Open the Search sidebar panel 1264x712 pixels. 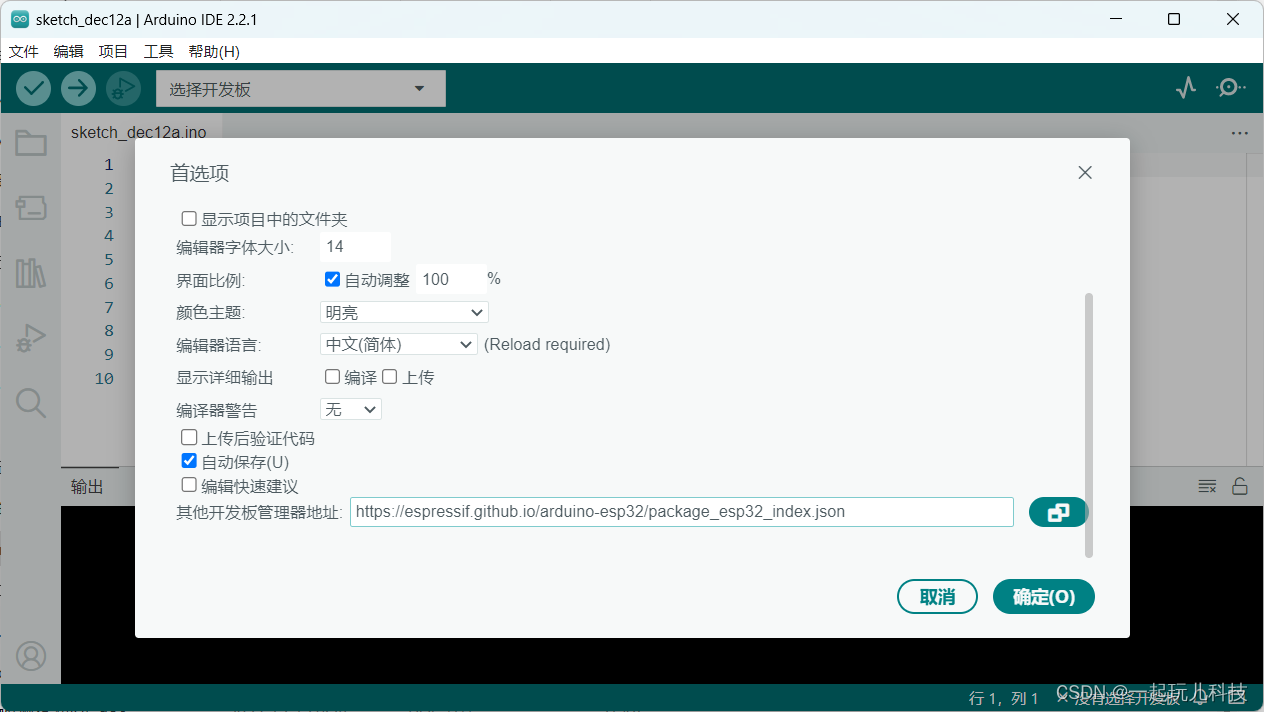coord(31,403)
